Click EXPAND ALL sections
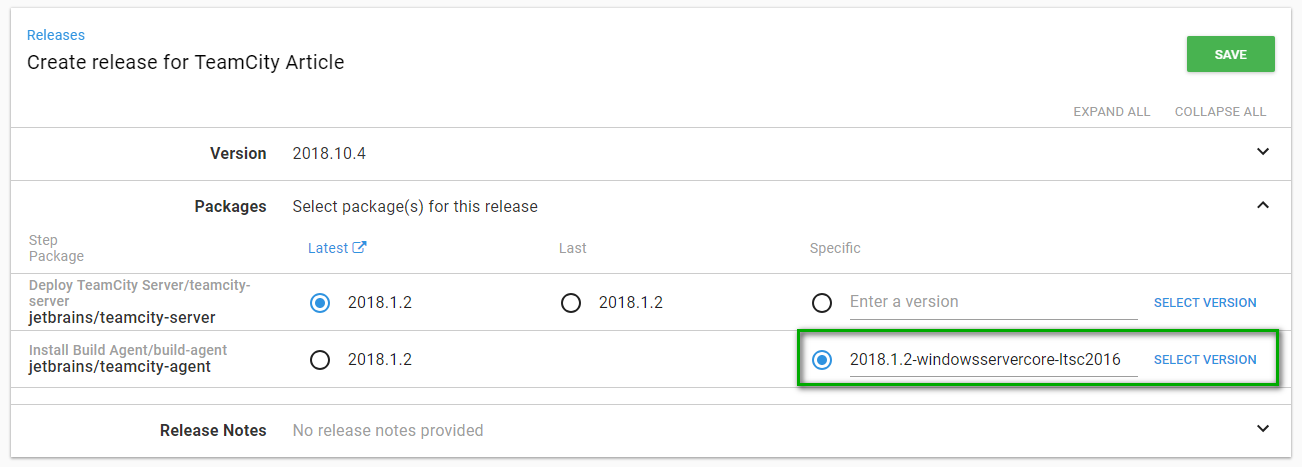This screenshot has height=467, width=1302. (1111, 112)
